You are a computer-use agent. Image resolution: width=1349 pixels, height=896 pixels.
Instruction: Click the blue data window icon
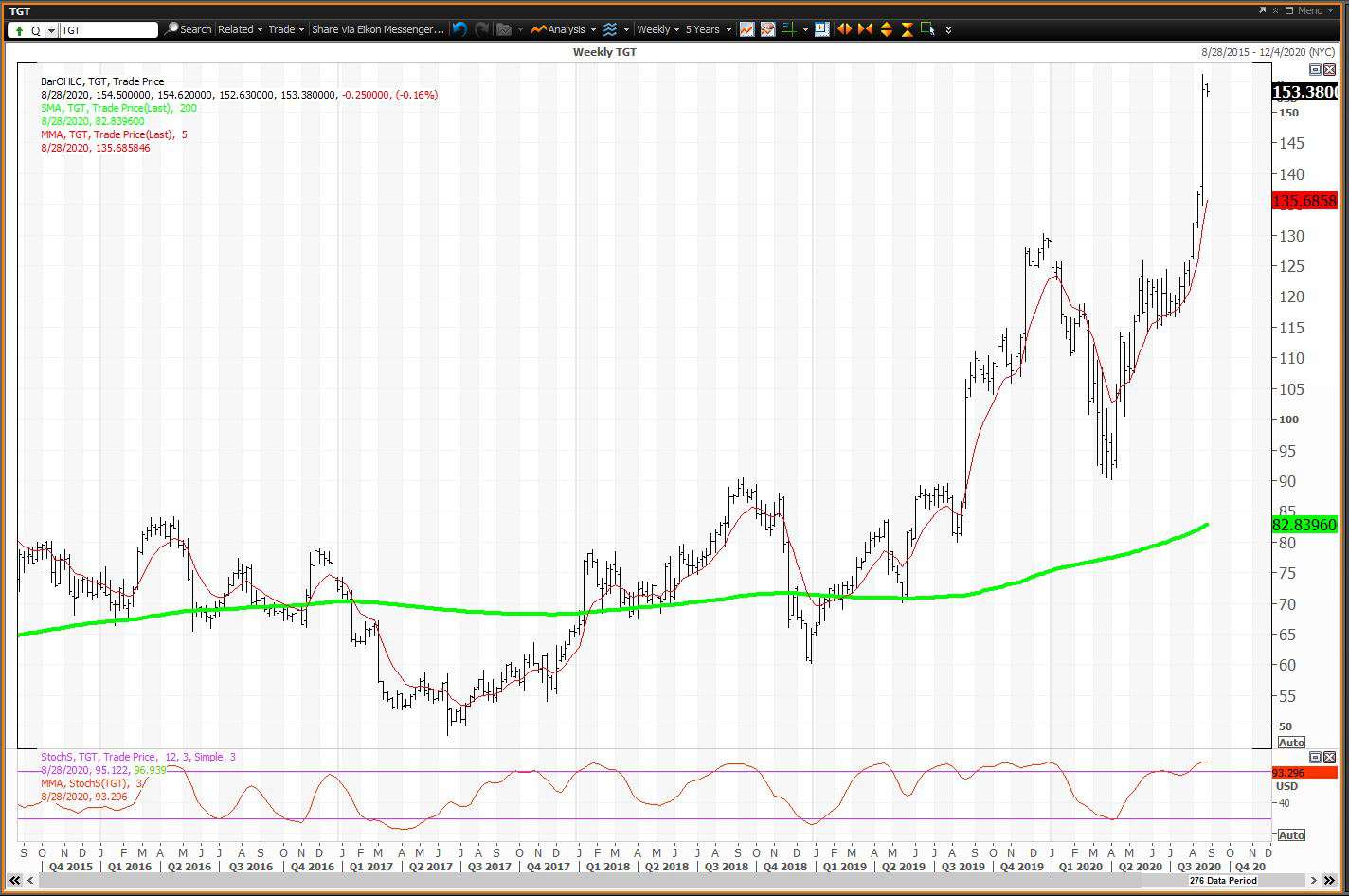click(x=821, y=29)
